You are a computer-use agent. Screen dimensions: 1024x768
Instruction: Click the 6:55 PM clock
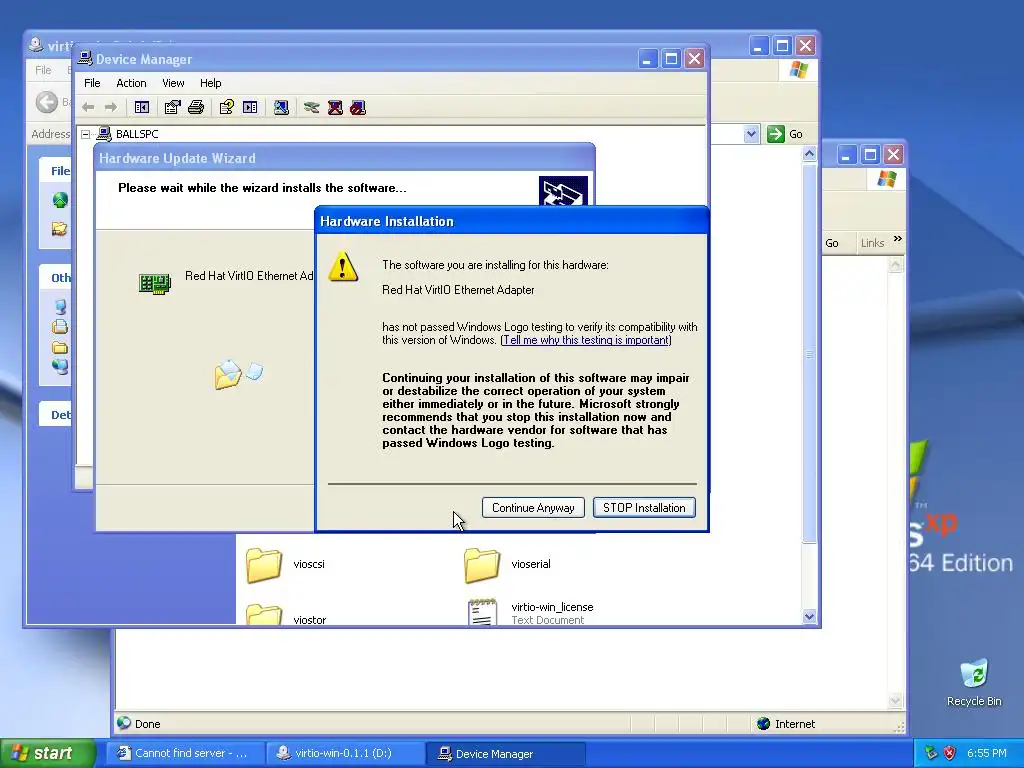pyautogui.click(x=987, y=753)
